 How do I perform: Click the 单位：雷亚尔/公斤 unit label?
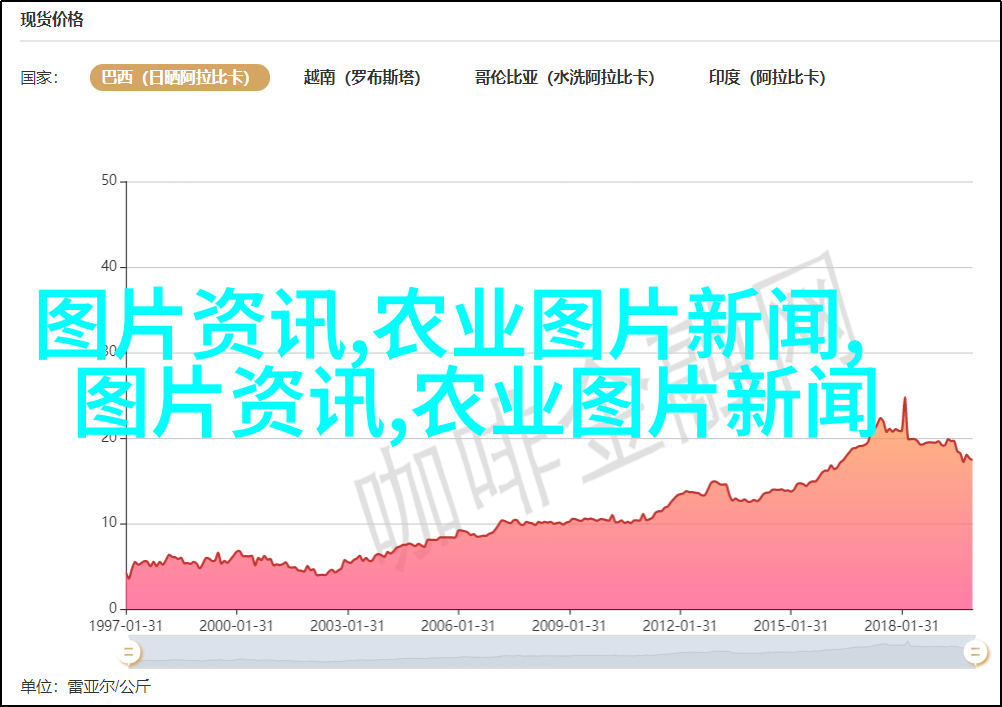(x=86, y=687)
